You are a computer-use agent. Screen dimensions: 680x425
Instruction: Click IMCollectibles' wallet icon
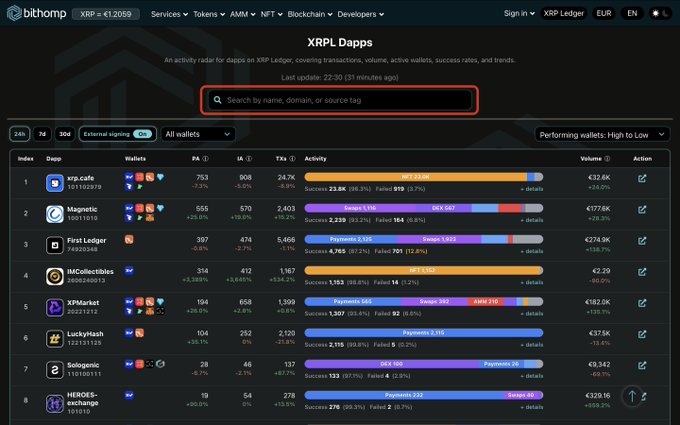point(129,271)
